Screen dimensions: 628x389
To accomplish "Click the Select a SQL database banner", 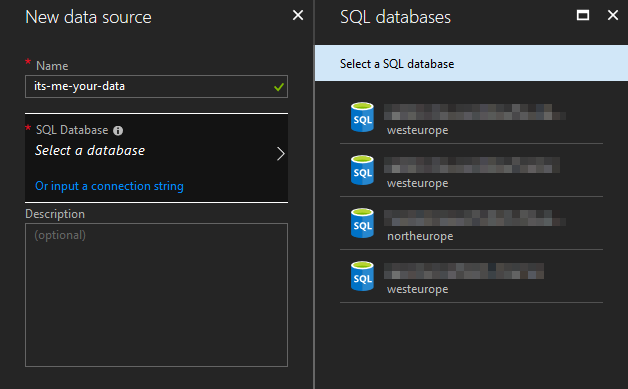I will tap(471, 63).
